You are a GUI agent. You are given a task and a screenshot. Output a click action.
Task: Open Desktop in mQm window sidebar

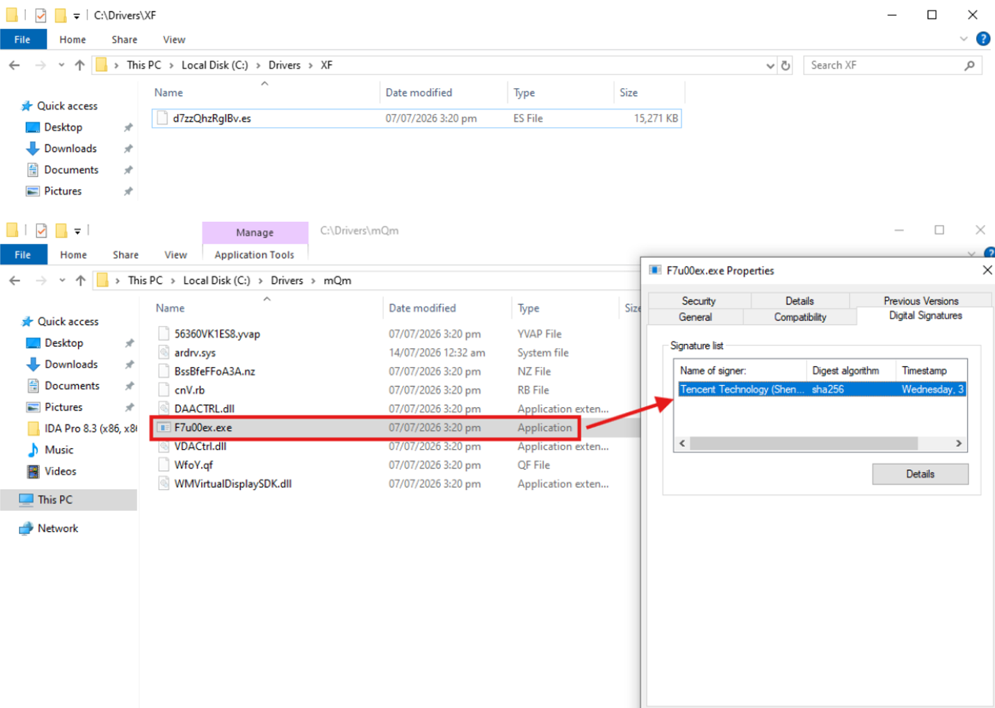(x=63, y=343)
